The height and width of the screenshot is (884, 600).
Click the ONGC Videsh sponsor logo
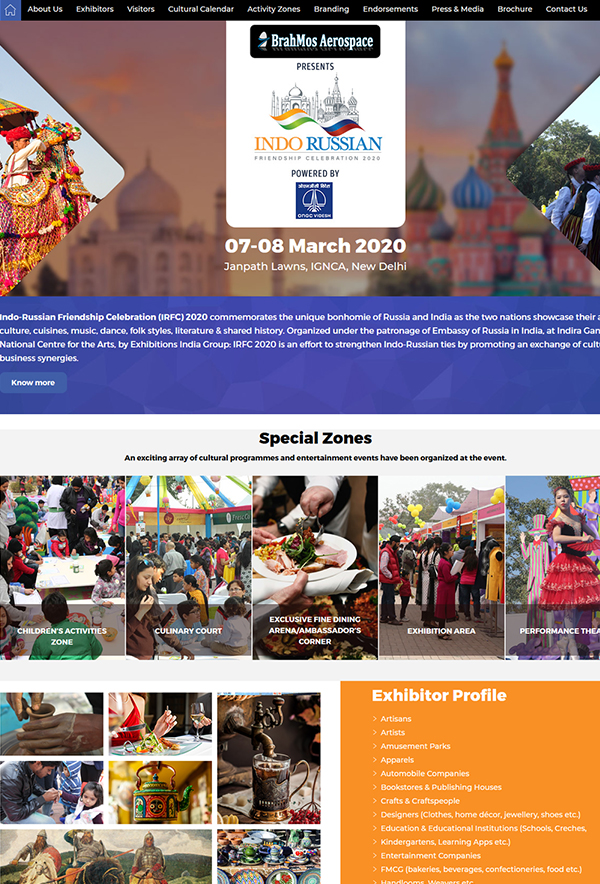tap(314, 200)
